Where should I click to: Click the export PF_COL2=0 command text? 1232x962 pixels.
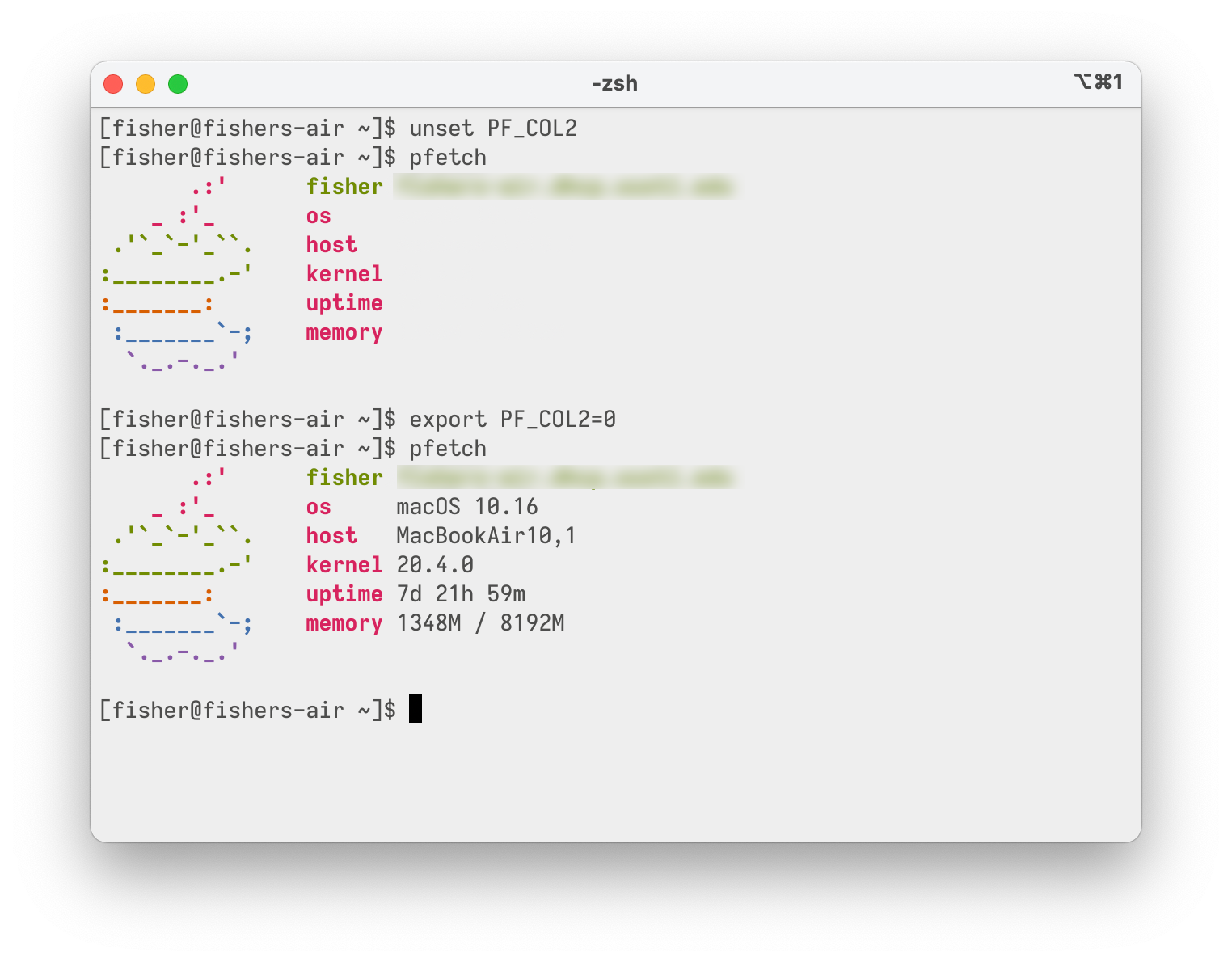pyautogui.click(x=513, y=419)
